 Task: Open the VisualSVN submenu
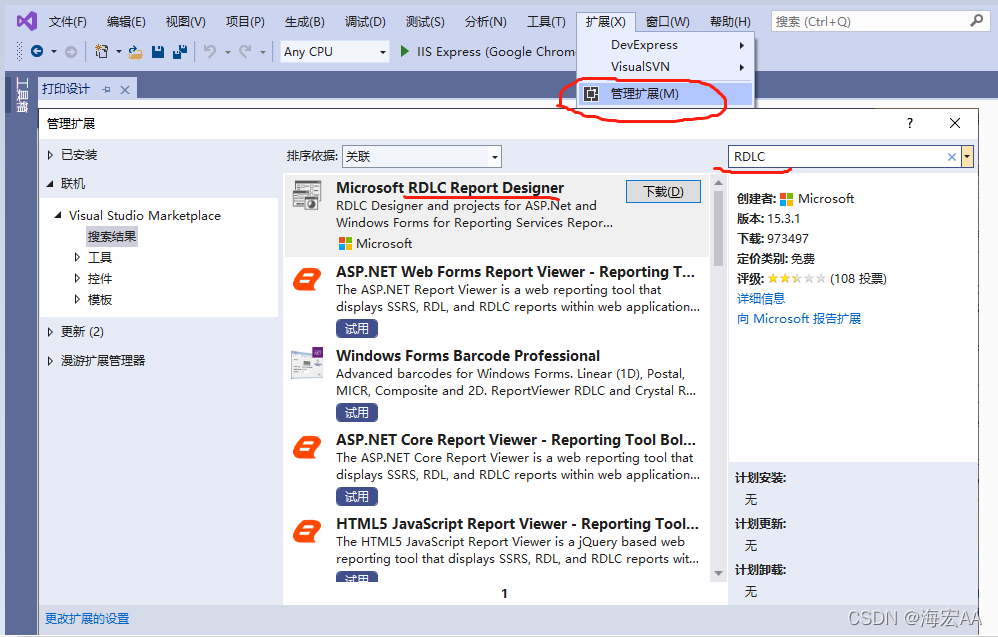click(x=665, y=67)
